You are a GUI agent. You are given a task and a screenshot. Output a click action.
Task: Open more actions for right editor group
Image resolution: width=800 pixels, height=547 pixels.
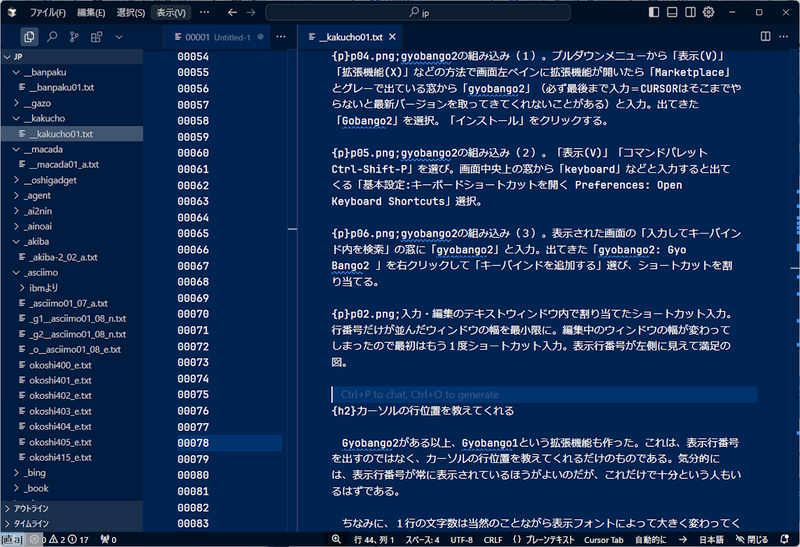[784, 36]
